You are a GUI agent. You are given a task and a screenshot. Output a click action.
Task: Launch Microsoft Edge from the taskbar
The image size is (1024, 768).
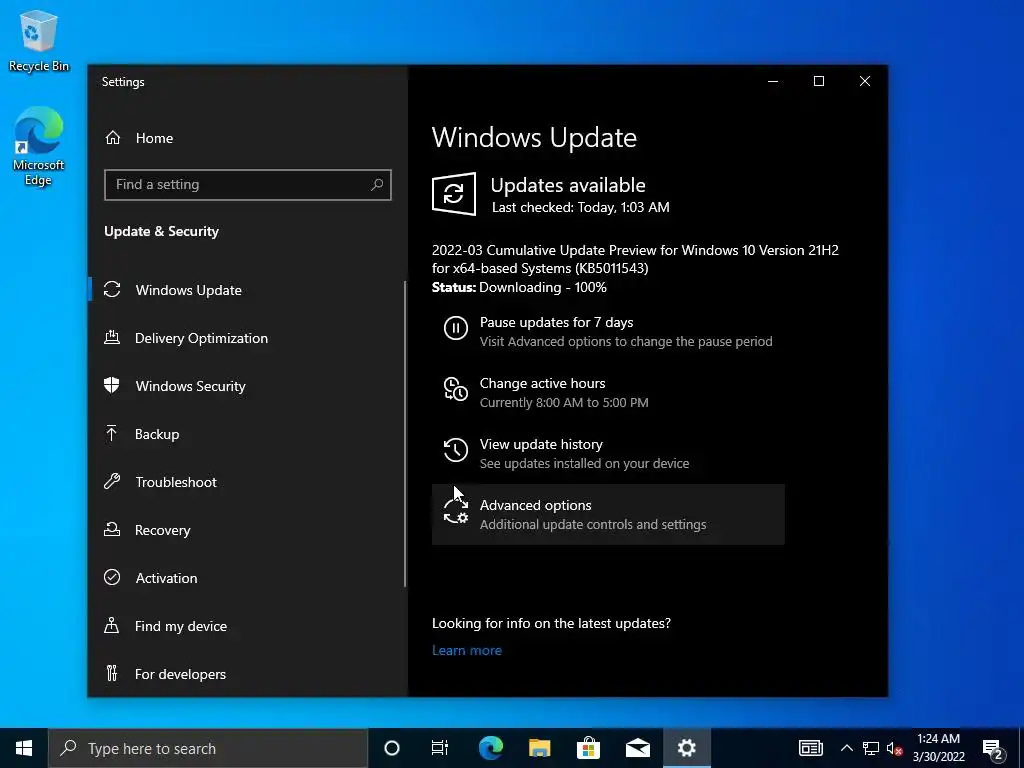click(x=490, y=748)
